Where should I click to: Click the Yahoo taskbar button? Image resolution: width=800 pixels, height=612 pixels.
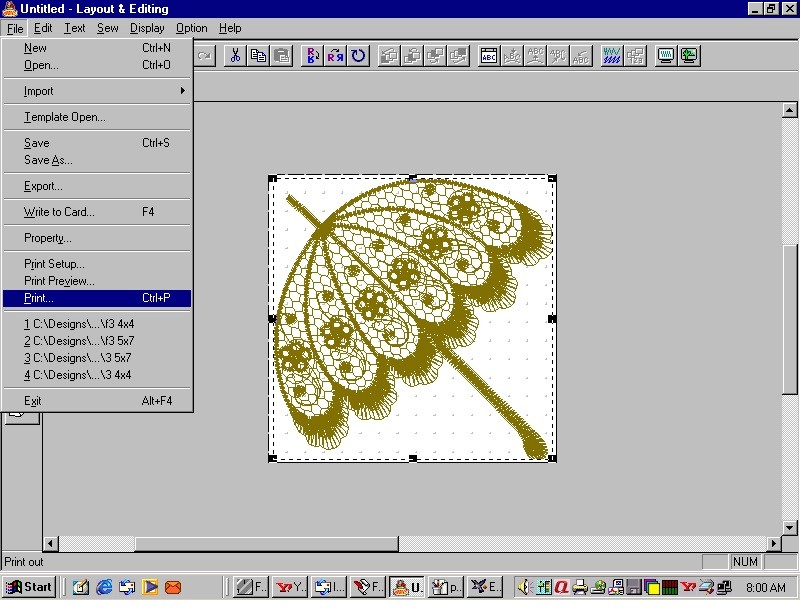(290, 588)
